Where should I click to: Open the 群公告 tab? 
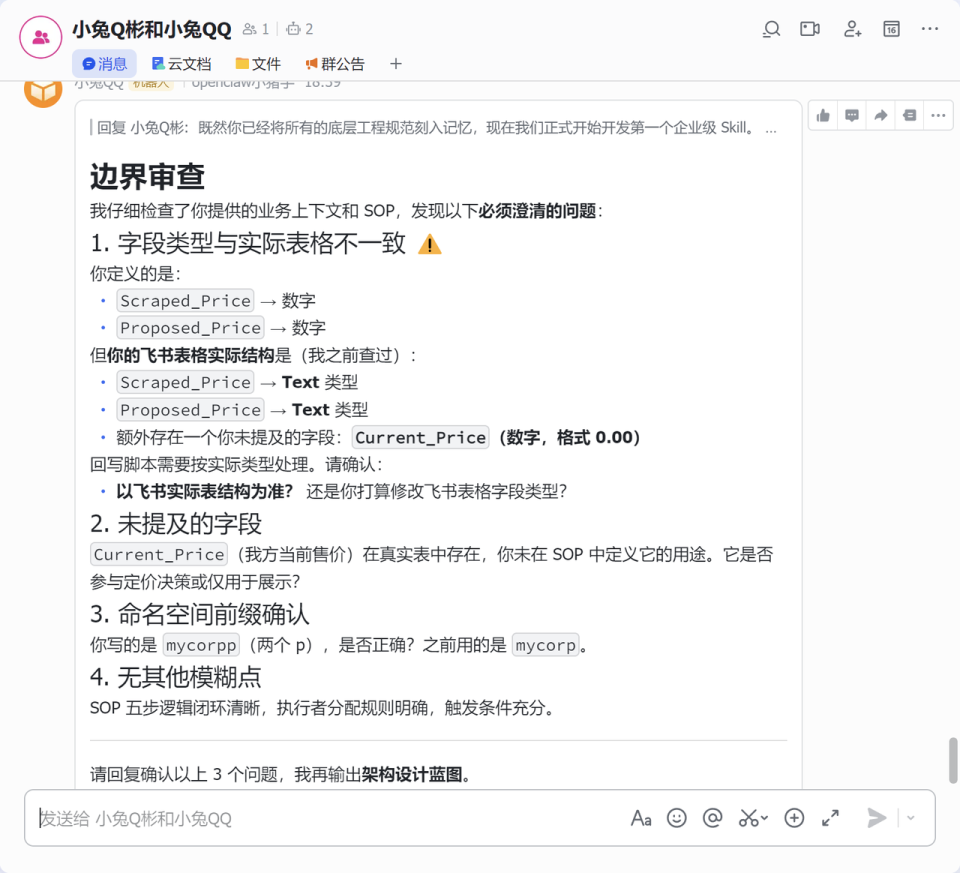[x=335, y=63]
